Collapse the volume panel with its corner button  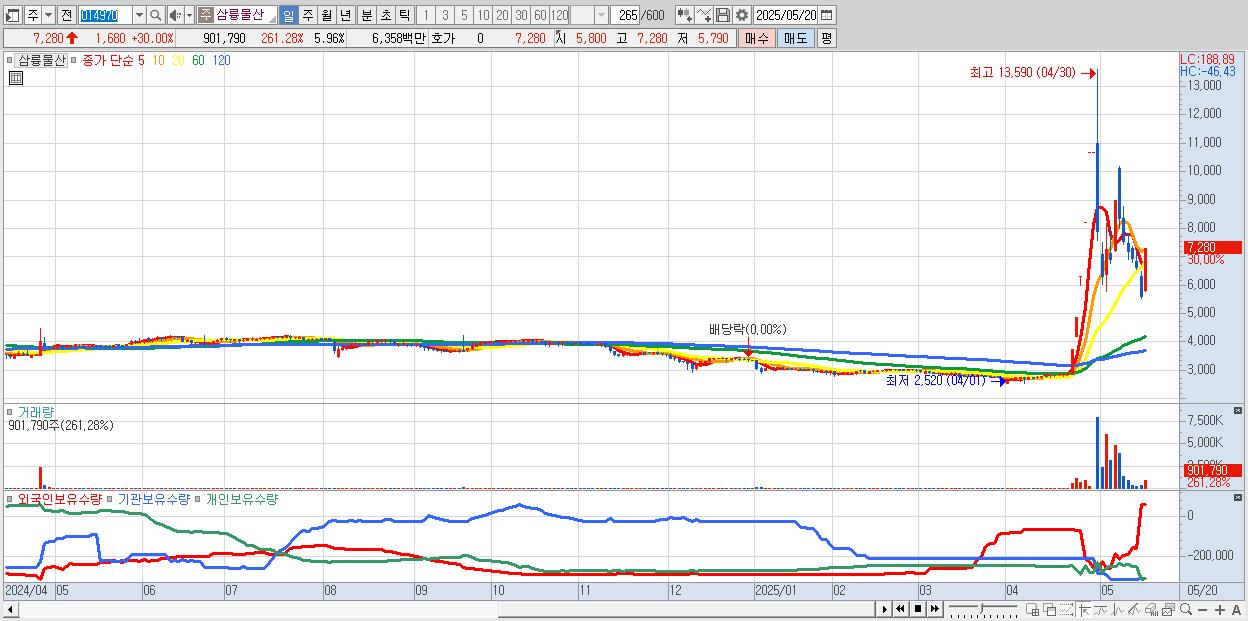pyautogui.click(x=1238, y=410)
